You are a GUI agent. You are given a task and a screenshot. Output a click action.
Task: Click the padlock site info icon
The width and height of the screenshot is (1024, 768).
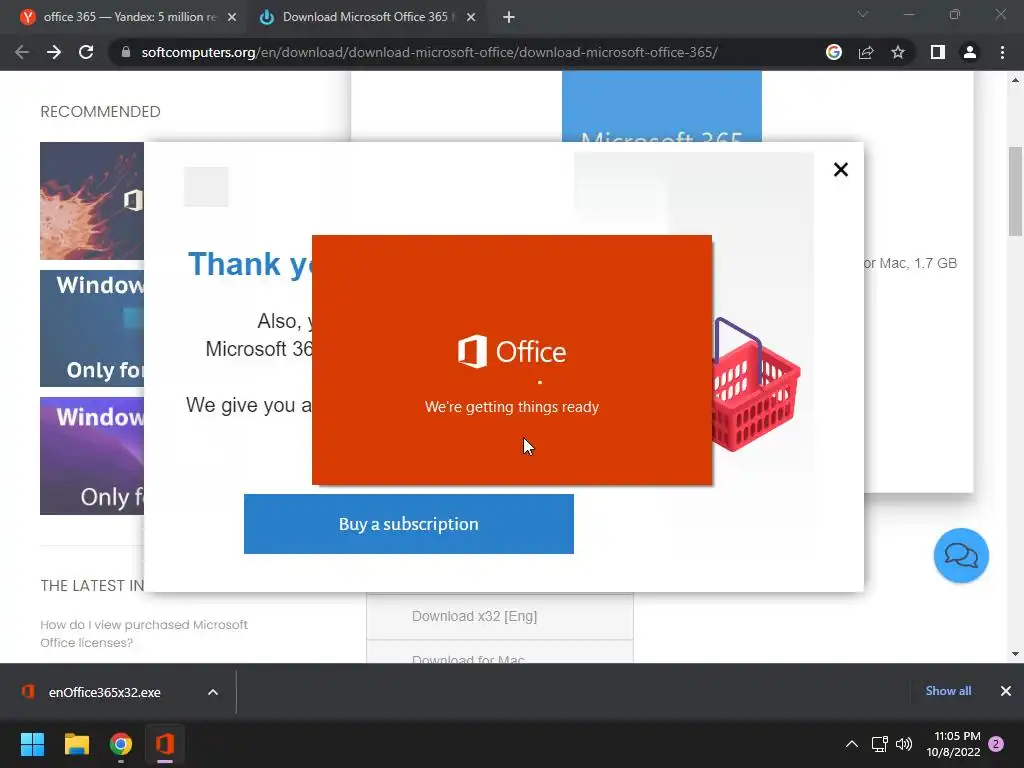(126, 52)
